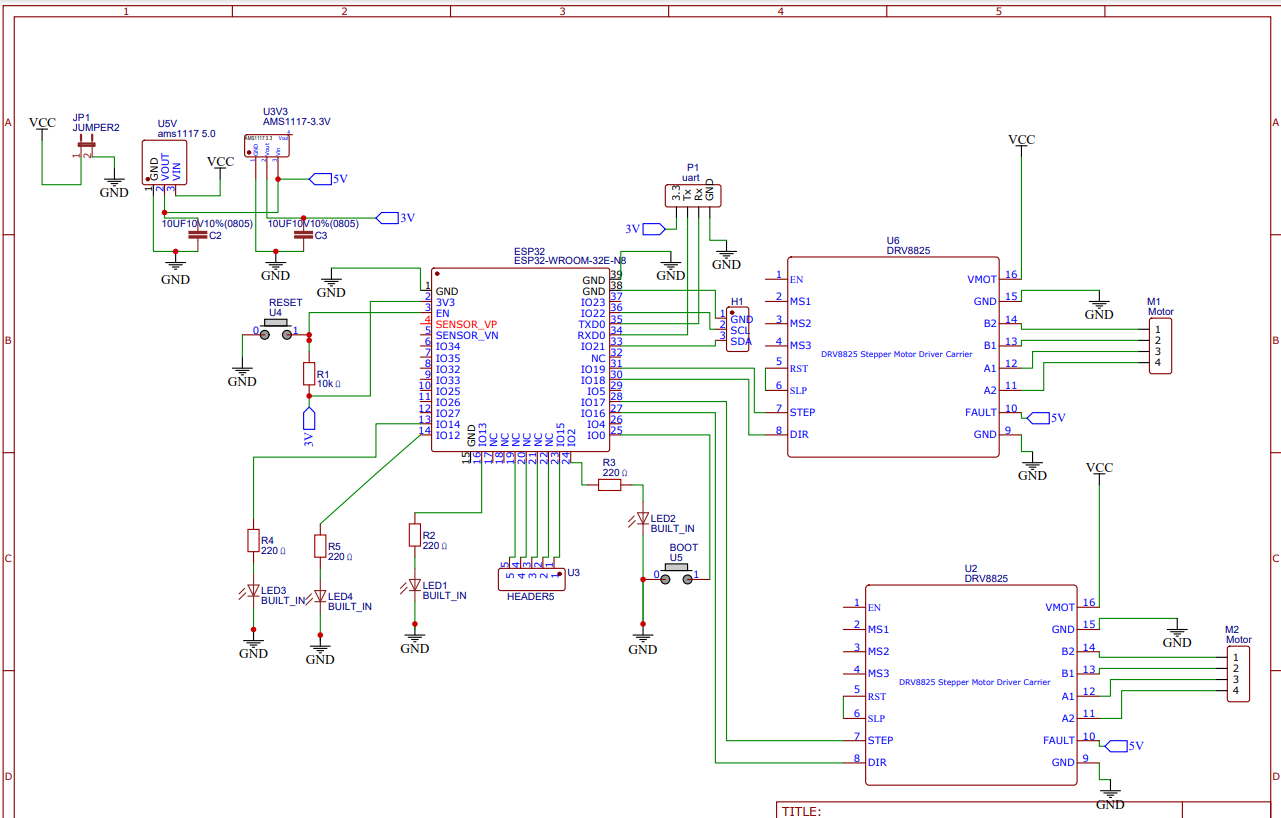Click the VCC power symbol above U2
The image size is (1281, 818).
tap(1099, 467)
